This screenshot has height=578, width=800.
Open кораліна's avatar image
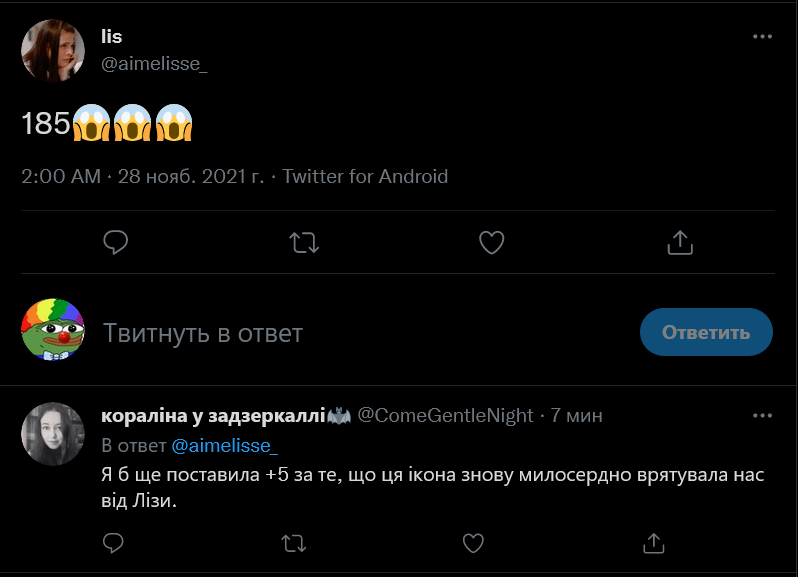pyautogui.click(x=53, y=434)
